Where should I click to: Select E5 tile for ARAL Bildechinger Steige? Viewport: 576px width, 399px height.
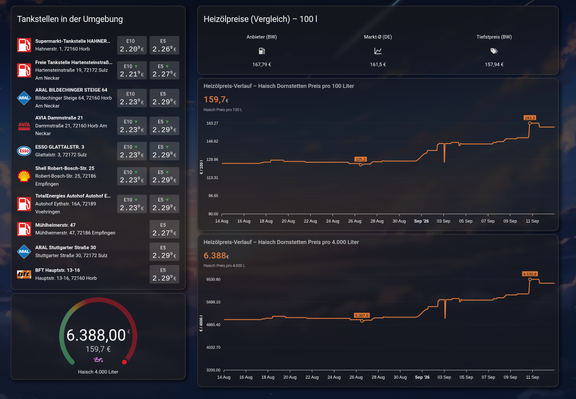click(164, 98)
